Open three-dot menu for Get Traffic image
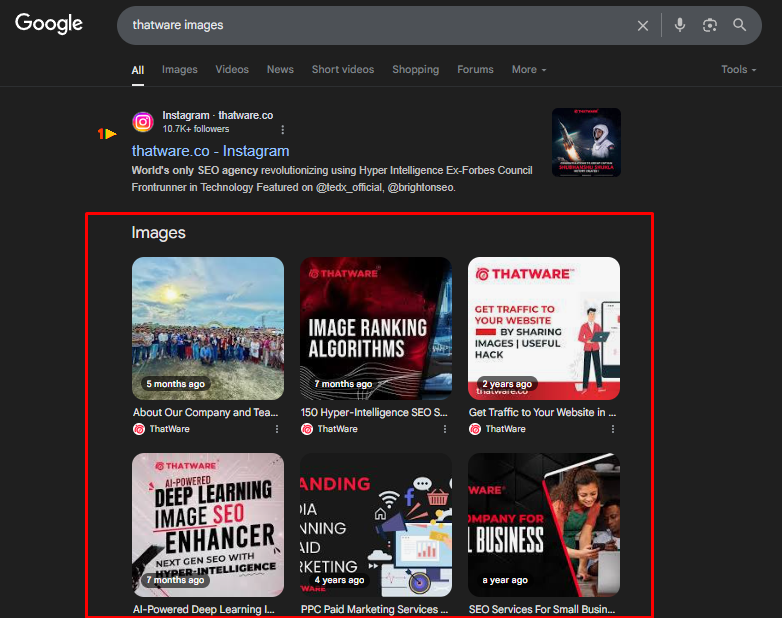The image size is (782, 618). point(613,429)
